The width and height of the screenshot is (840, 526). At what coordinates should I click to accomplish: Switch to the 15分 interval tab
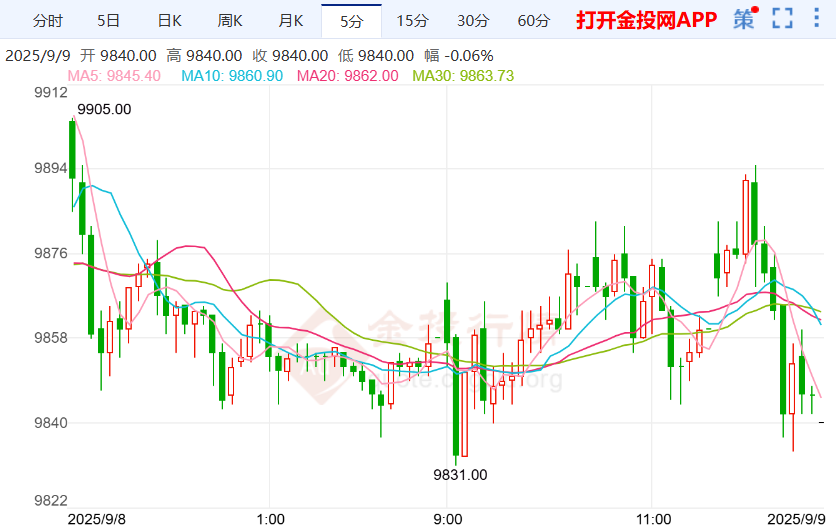[412, 21]
